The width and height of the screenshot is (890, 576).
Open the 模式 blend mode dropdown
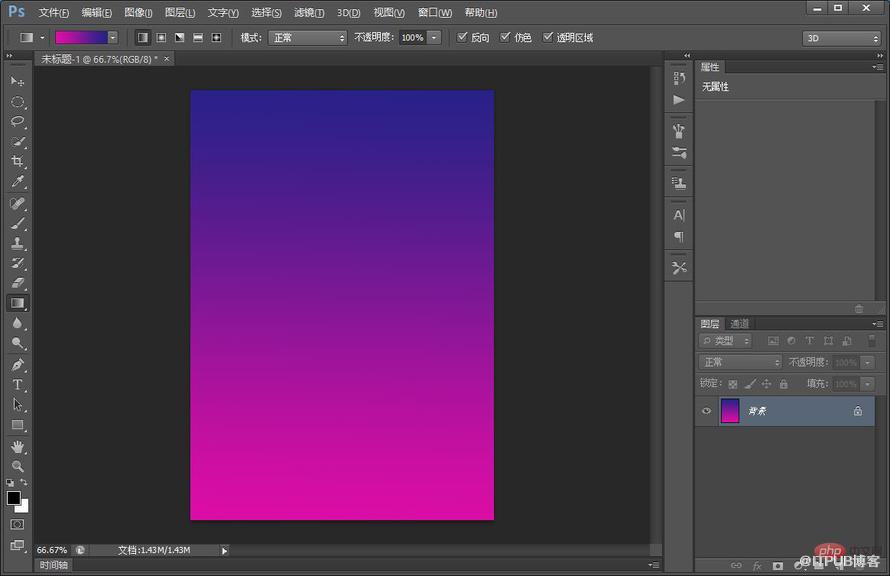307,37
